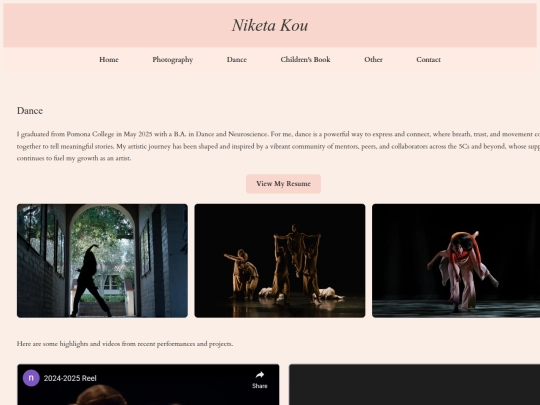The height and width of the screenshot is (405, 540).
Task: Open the Contact page
Action: [x=428, y=60]
